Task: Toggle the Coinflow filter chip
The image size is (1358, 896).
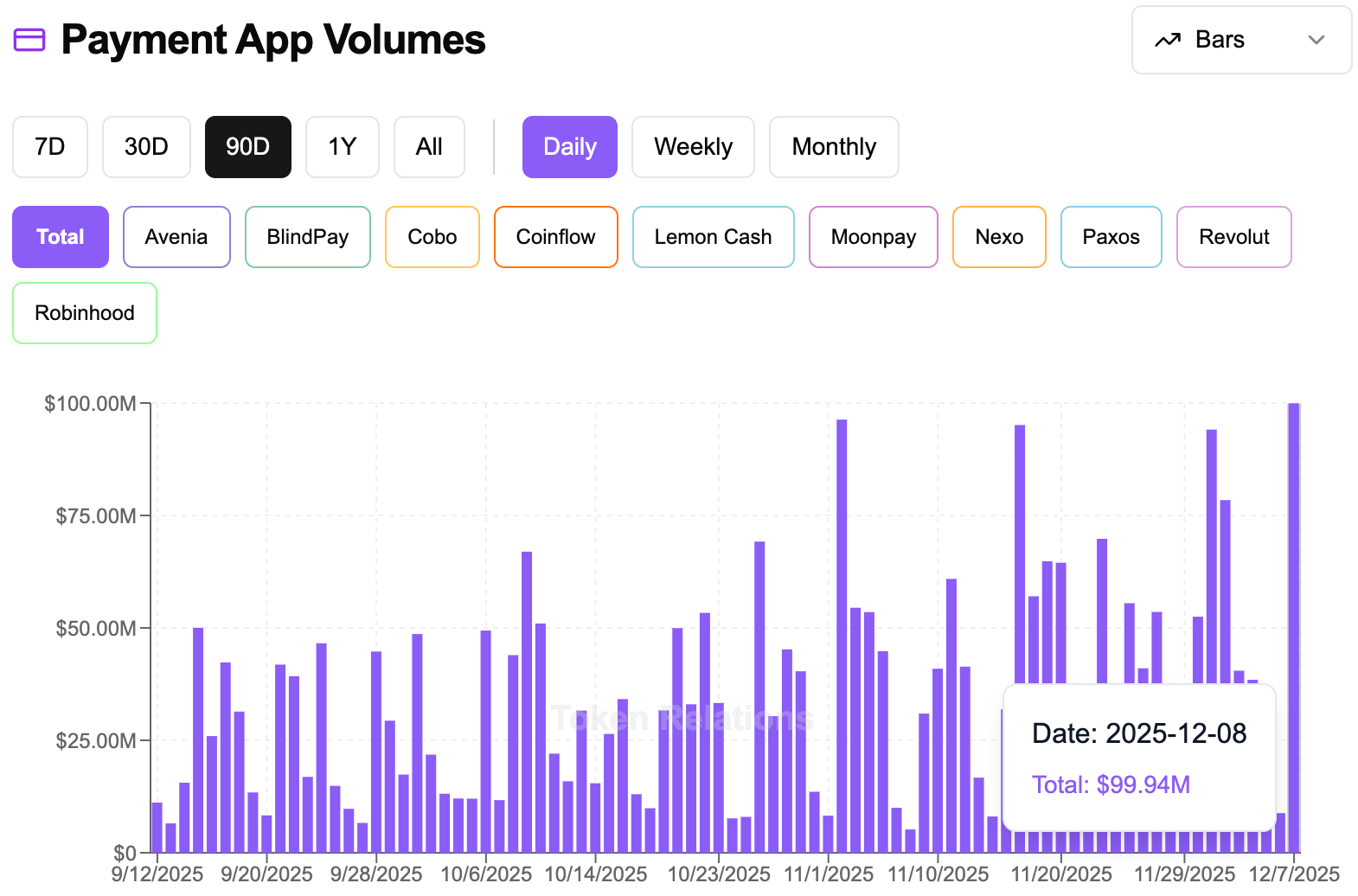Action: click(556, 237)
